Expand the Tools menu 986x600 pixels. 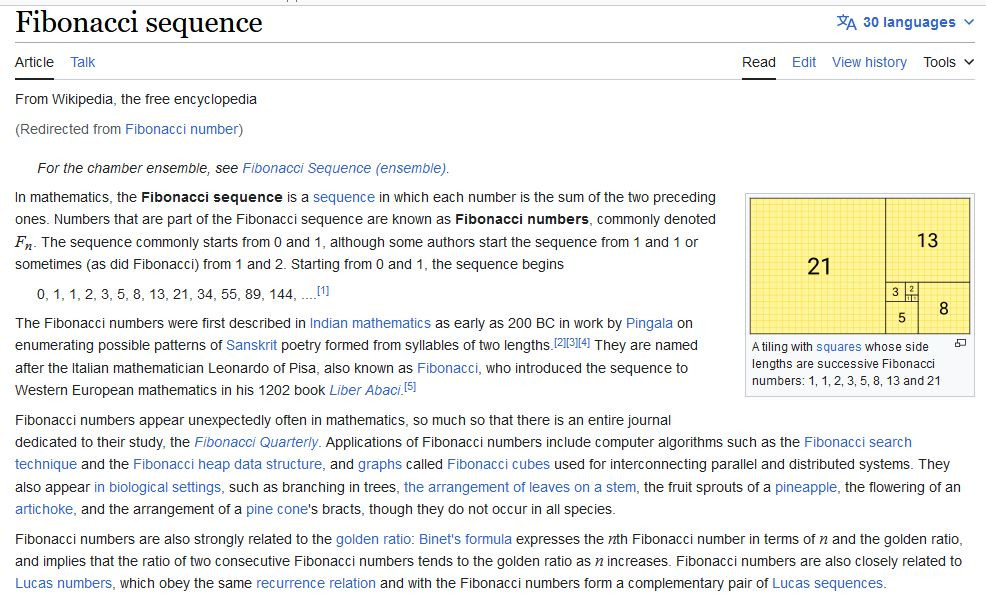[x=948, y=62]
